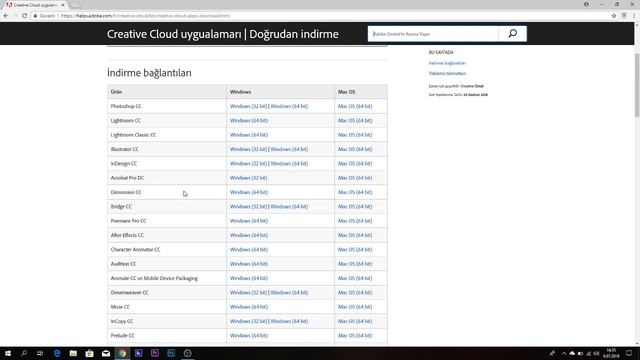Download Photoshop CC Windows (32 bit)
Viewport: 640px width, 360px height.
coord(248,106)
